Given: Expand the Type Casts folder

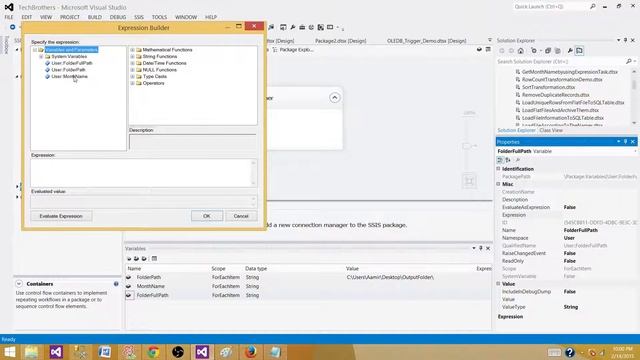Looking at the screenshot, I should pyautogui.click(x=132, y=76).
